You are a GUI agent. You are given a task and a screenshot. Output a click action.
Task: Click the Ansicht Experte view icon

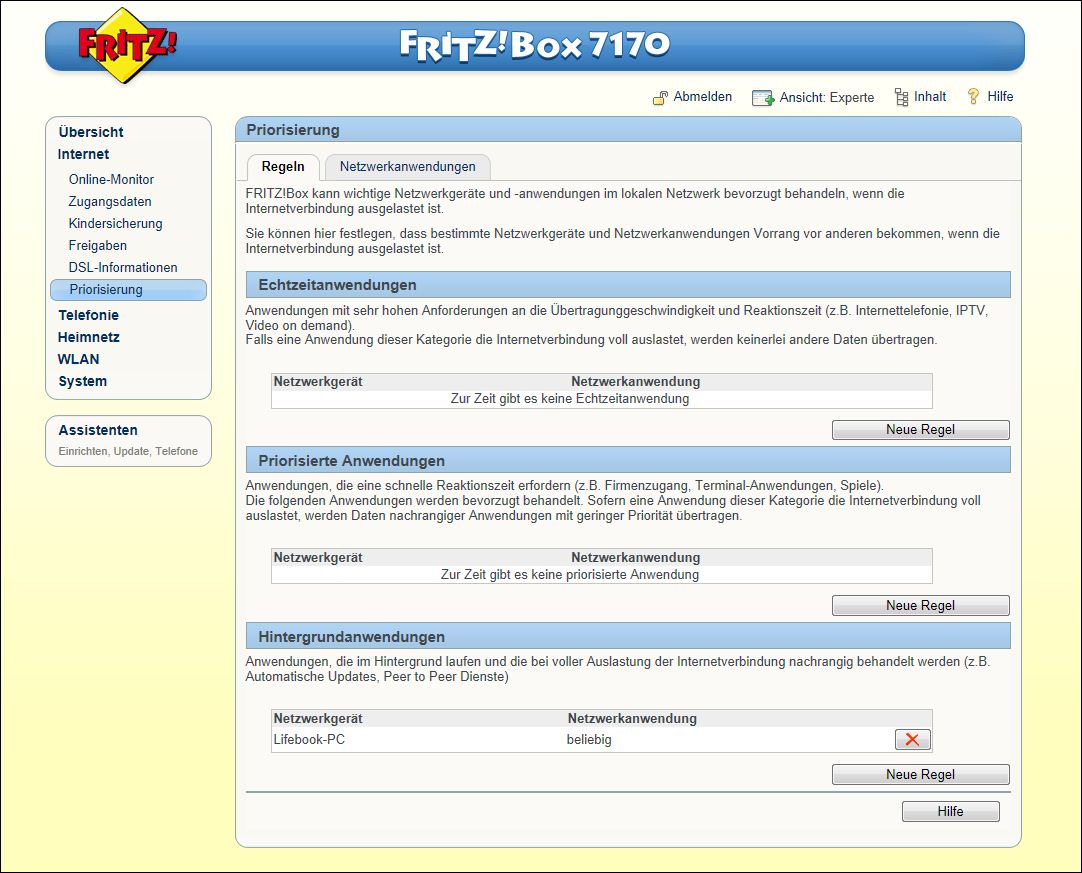click(763, 98)
